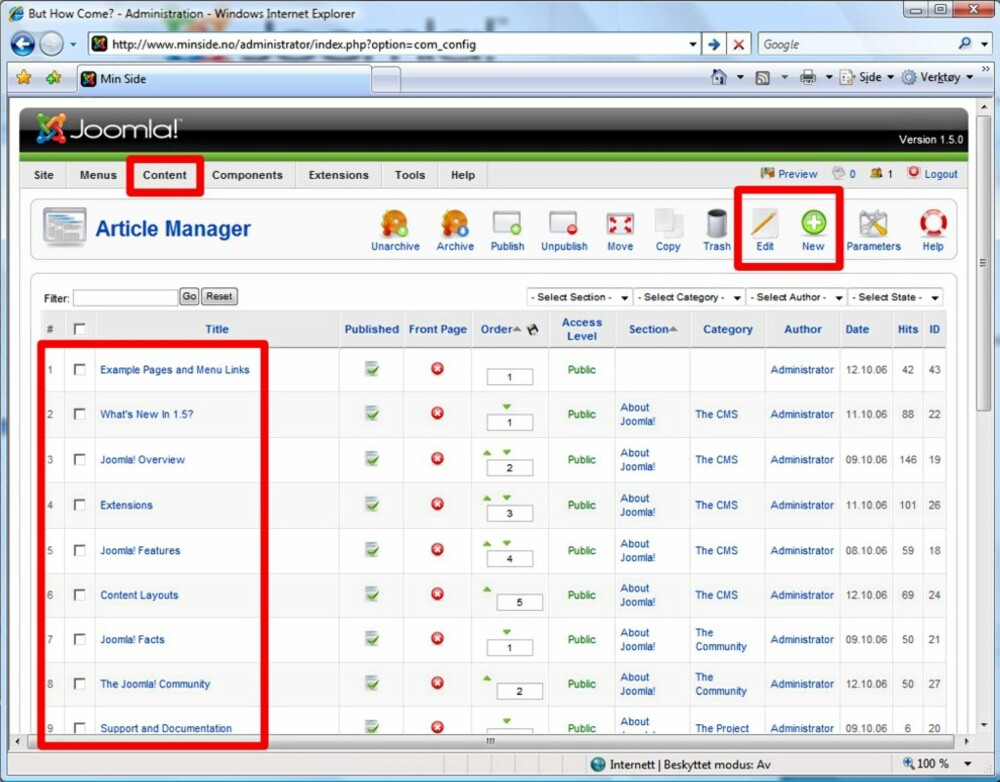Open article Parameters icon
The width and height of the screenshot is (1000, 782).
[873, 224]
